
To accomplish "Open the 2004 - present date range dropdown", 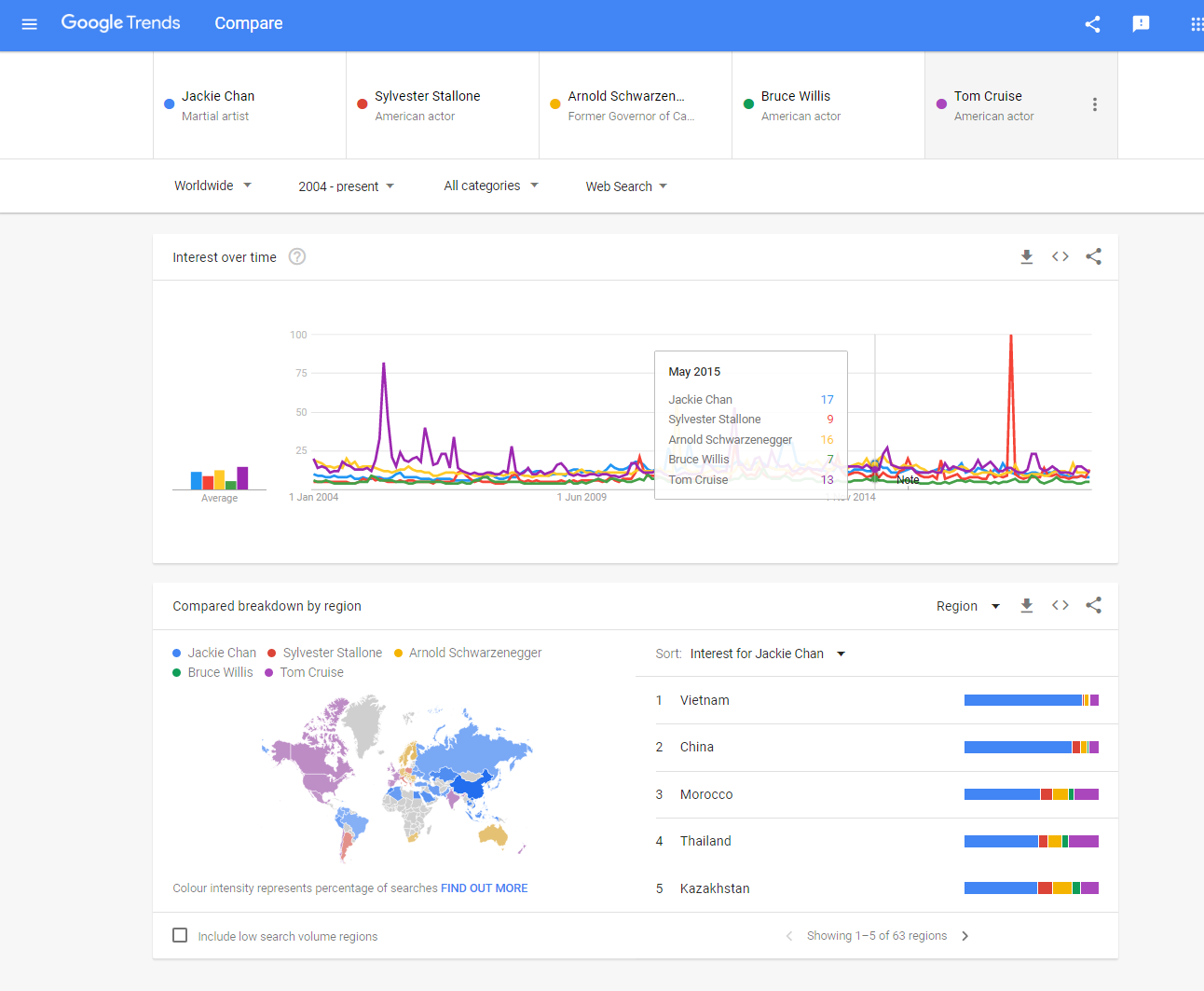I will point(346,186).
